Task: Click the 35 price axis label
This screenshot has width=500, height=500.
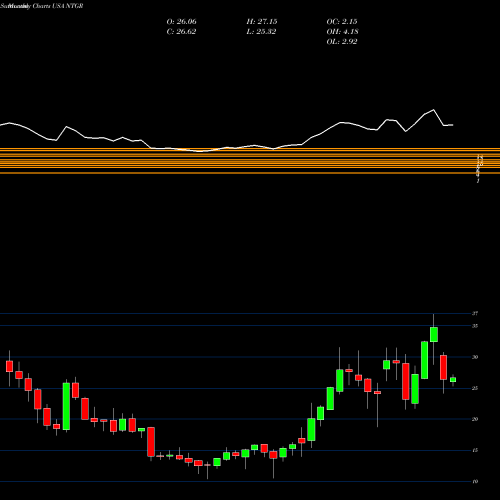Action: [475, 326]
